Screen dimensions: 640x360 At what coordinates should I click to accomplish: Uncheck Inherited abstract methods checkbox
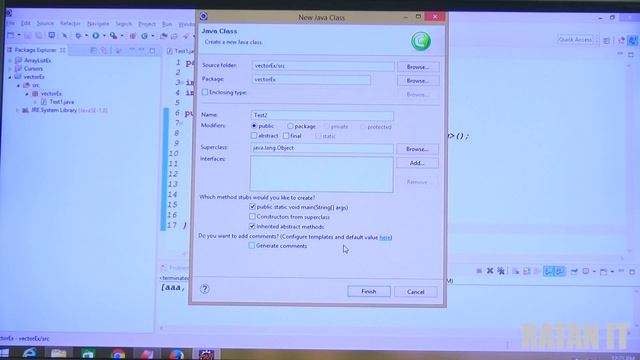point(252,226)
